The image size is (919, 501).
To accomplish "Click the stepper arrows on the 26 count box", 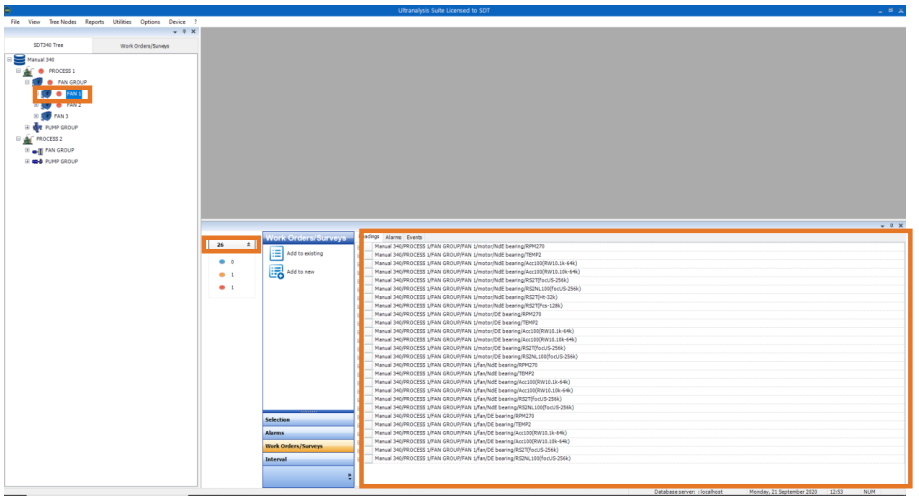I will pyautogui.click(x=248, y=244).
